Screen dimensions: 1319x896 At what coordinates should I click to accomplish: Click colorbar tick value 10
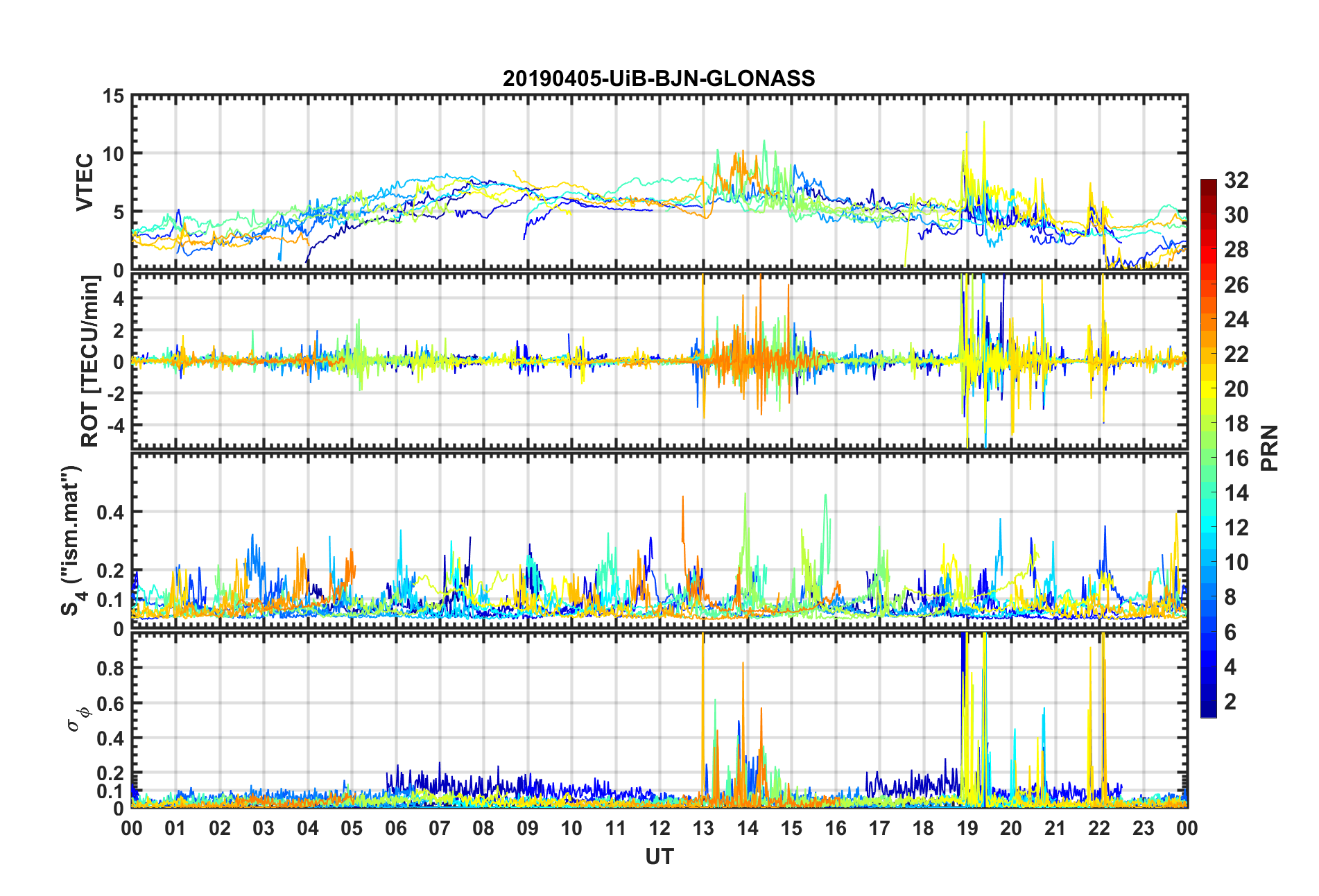1236,562
